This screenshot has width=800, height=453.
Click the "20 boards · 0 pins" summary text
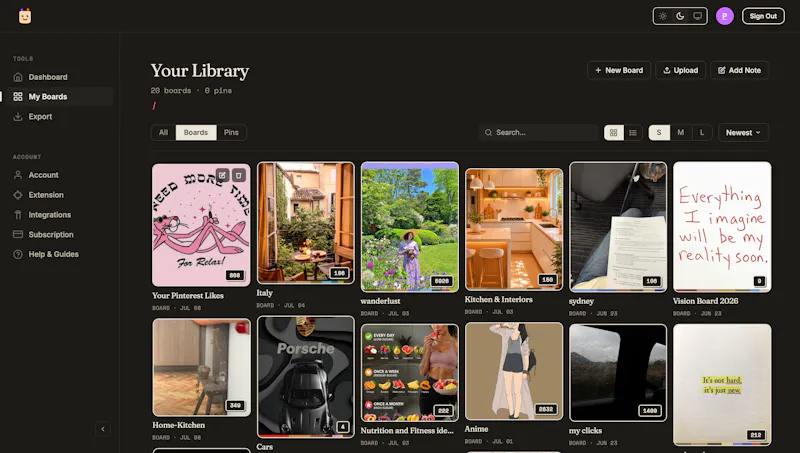pyautogui.click(x=191, y=90)
